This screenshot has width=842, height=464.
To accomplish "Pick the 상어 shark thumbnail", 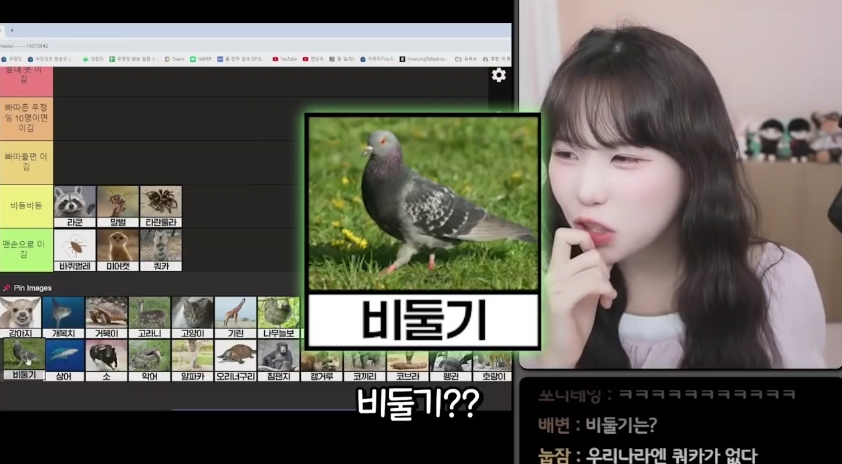I will click(x=64, y=358).
